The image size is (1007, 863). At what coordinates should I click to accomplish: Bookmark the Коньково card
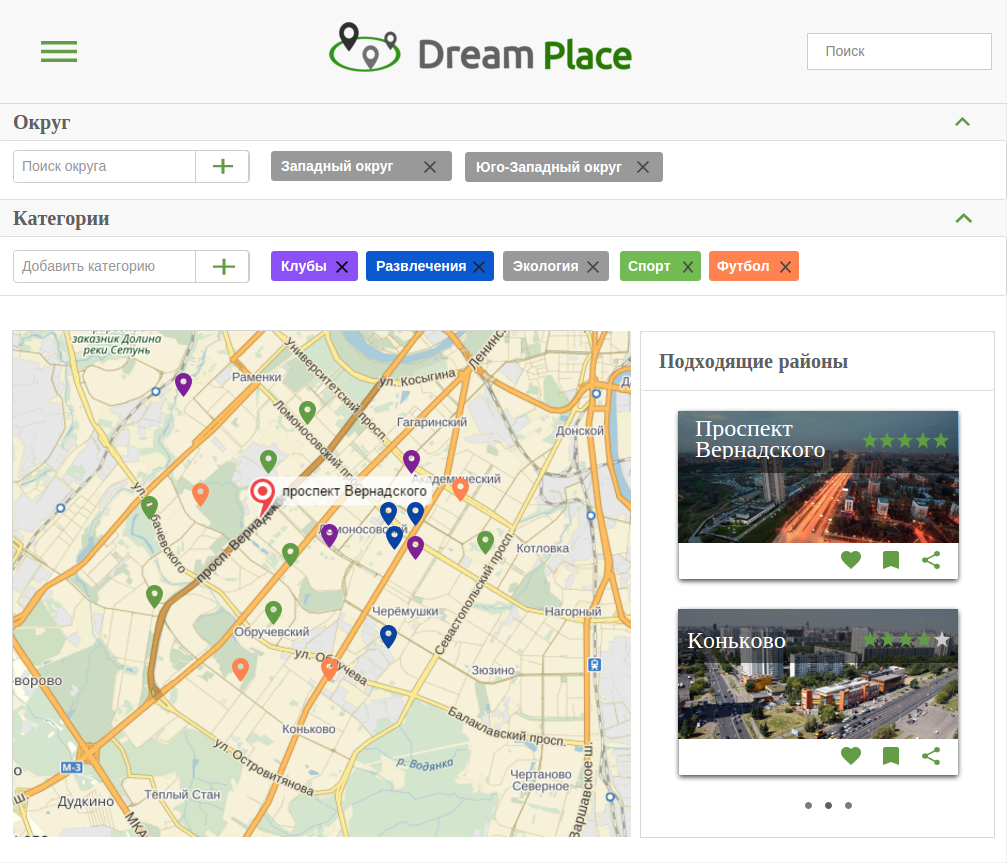(891, 756)
